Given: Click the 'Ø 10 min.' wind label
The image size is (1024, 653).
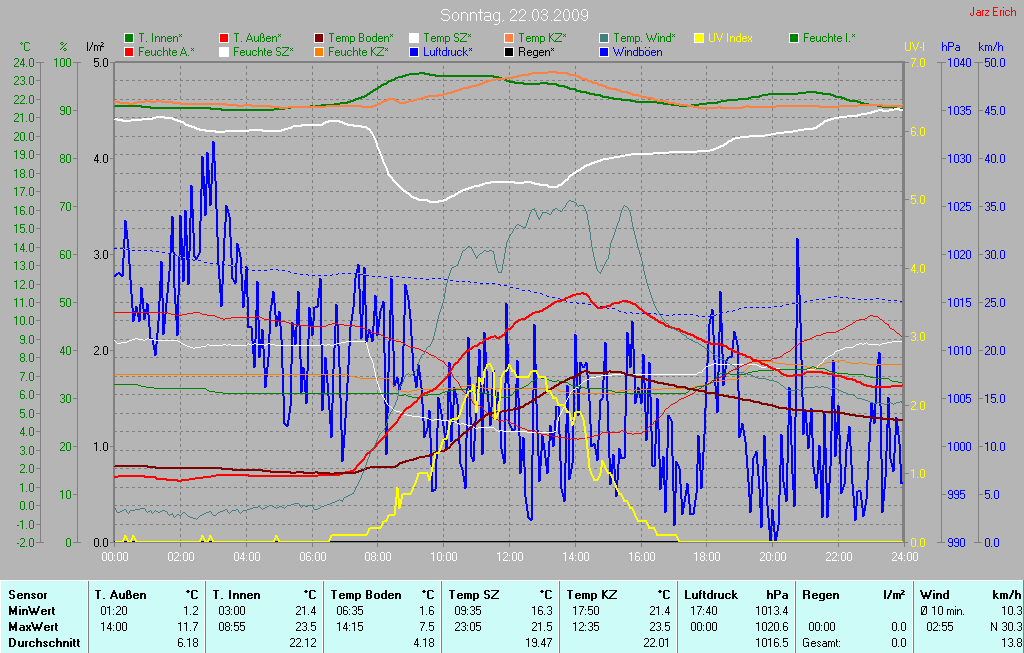Looking at the screenshot, I should click(x=942, y=611).
